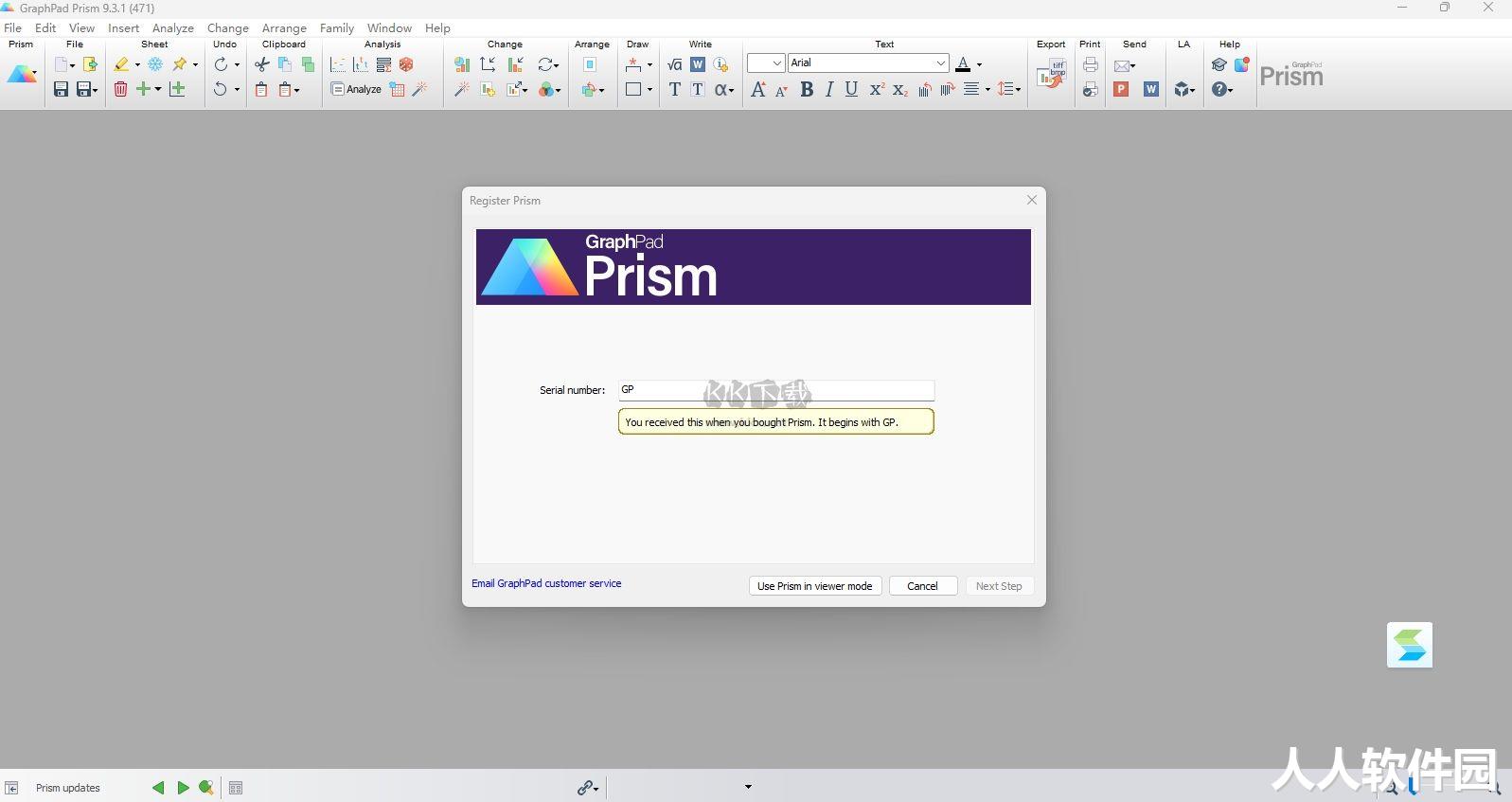Open the Family menu
Viewport: 1512px width, 802px height.
337,27
